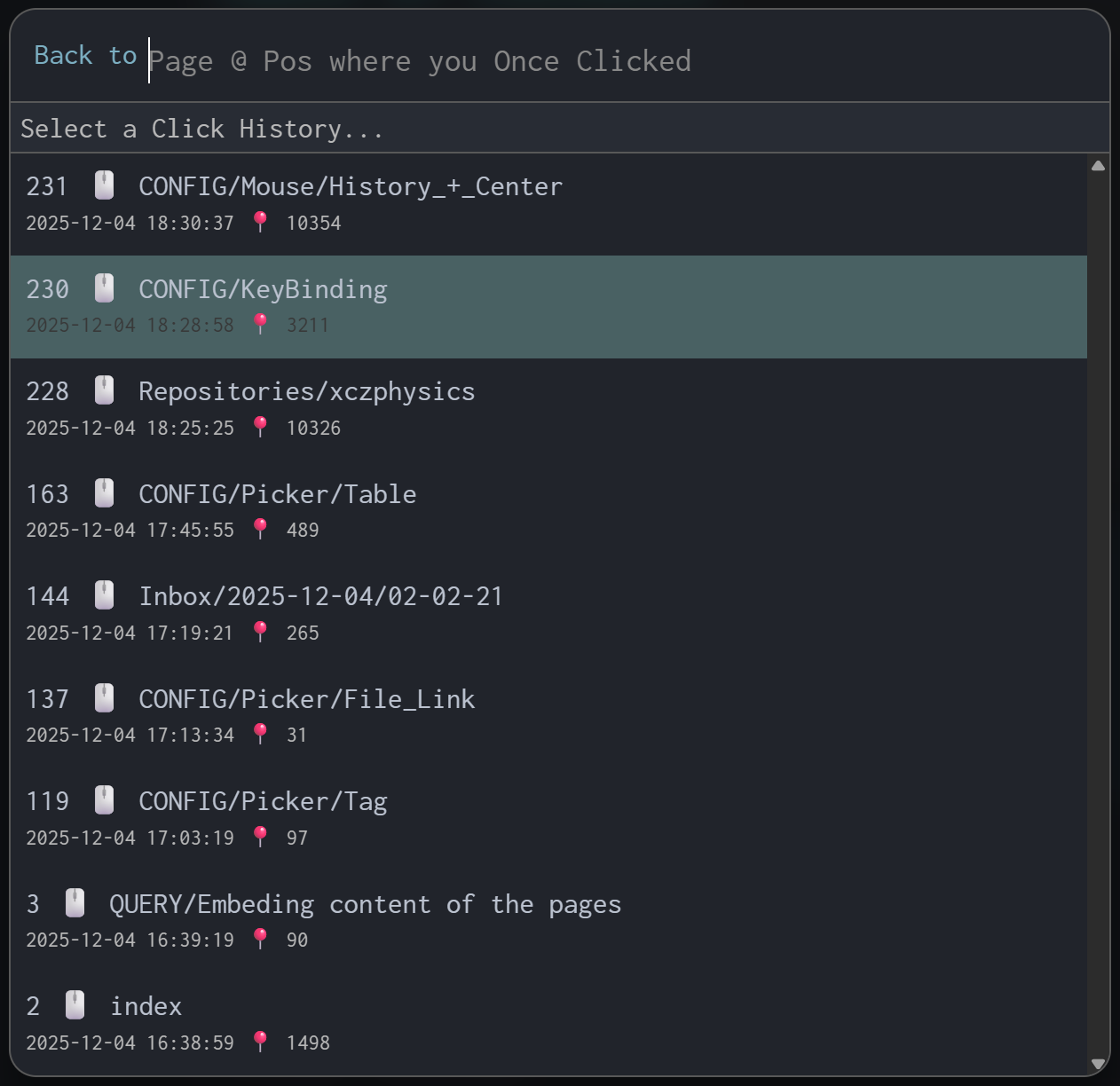The image size is (1120, 1086).
Task: Select the CONFIG/KeyBinding history entry
Action: point(263,290)
